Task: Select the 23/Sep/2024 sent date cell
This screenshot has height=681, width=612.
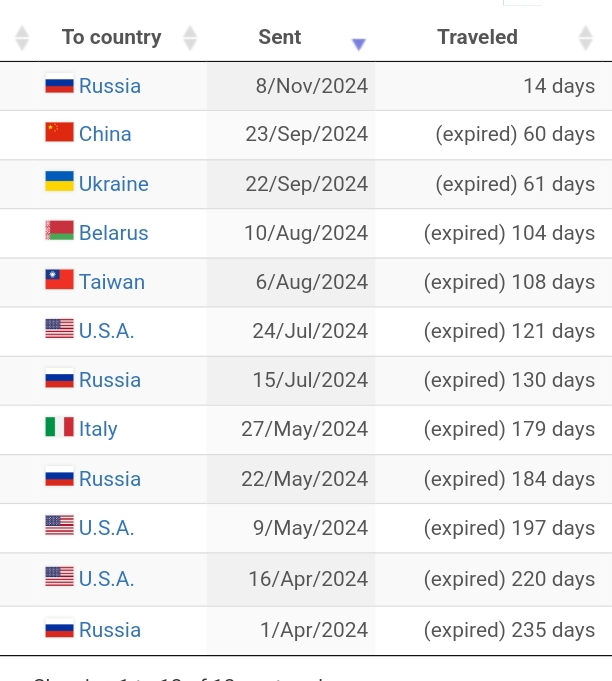Action: pos(291,135)
